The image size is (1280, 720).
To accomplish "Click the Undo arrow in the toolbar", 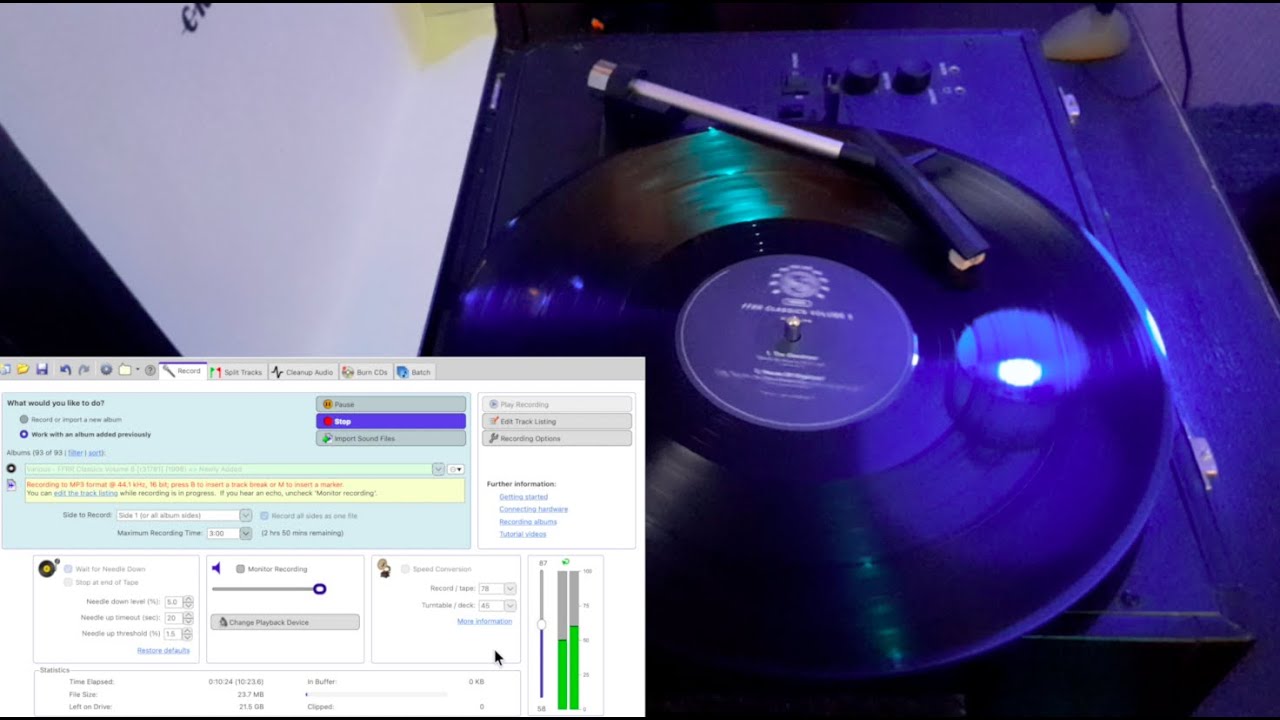I will point(65,370).
